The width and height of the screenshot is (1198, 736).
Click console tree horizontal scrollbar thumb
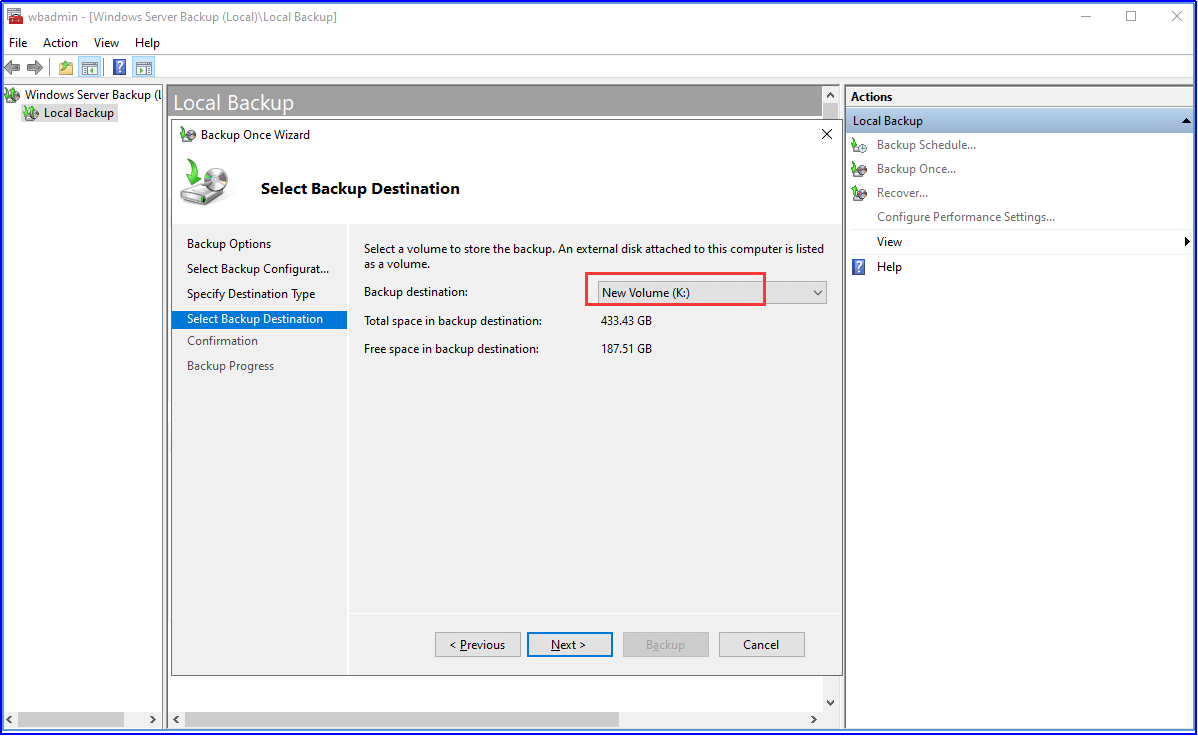tap(71, 719)
